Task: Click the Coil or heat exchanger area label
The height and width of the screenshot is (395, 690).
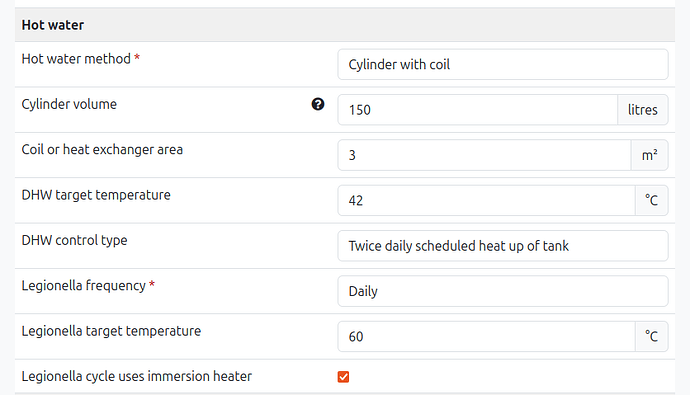Action: tap(102, 150)
